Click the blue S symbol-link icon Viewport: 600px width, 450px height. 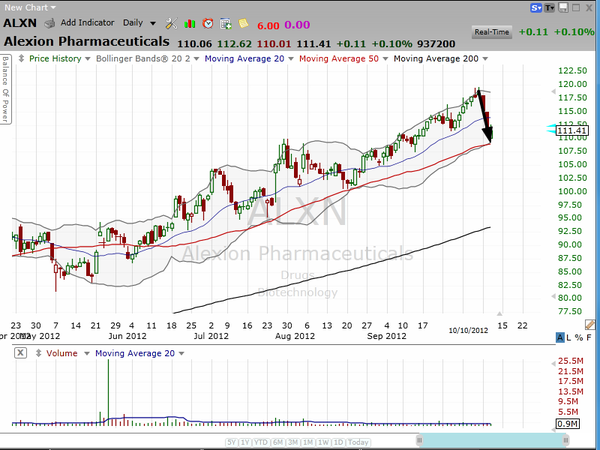536,8
